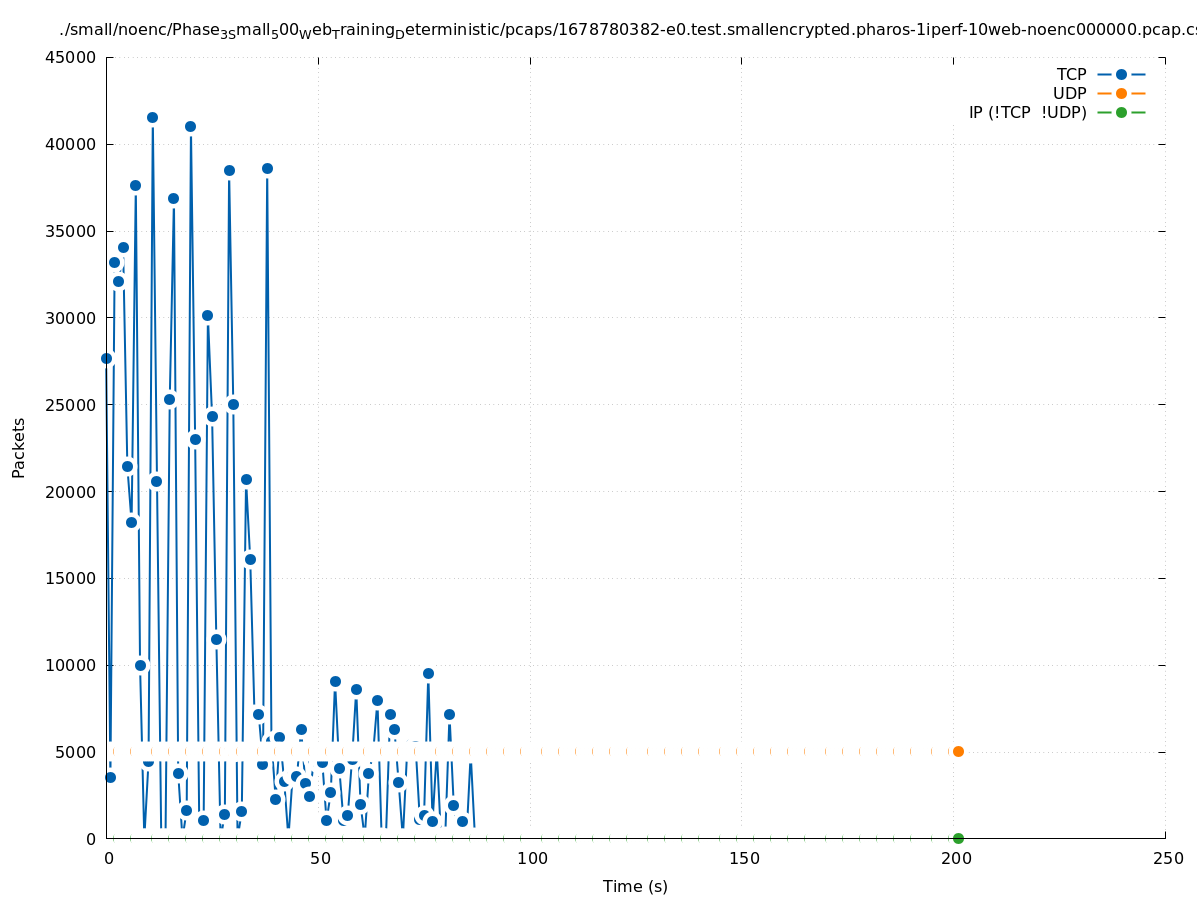Screen dimensions: 1197x900
Task: Click the 100 x-axis tick label
Action: point(532,859)
